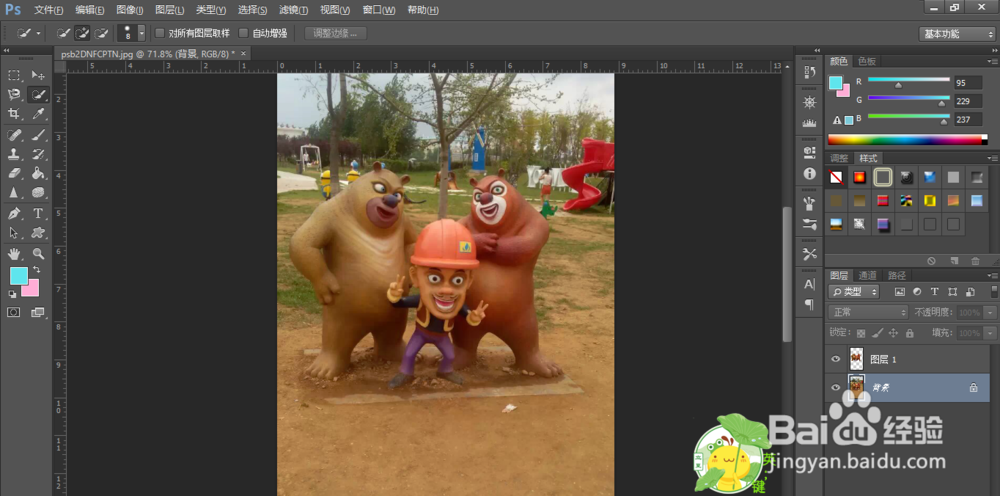
Task: Hide the Background layer eye icon
Action: coord(835,387)
